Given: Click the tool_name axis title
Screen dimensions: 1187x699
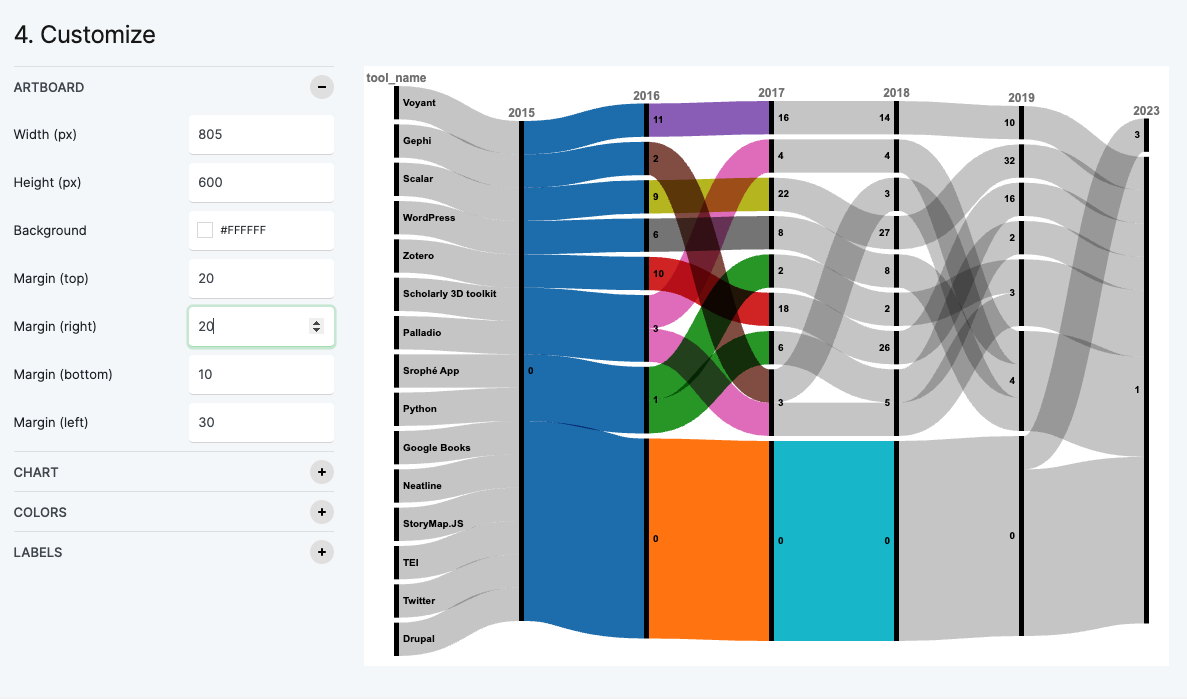Looking at the screenshot, I should pyautogui.click(x=396, y=78).
